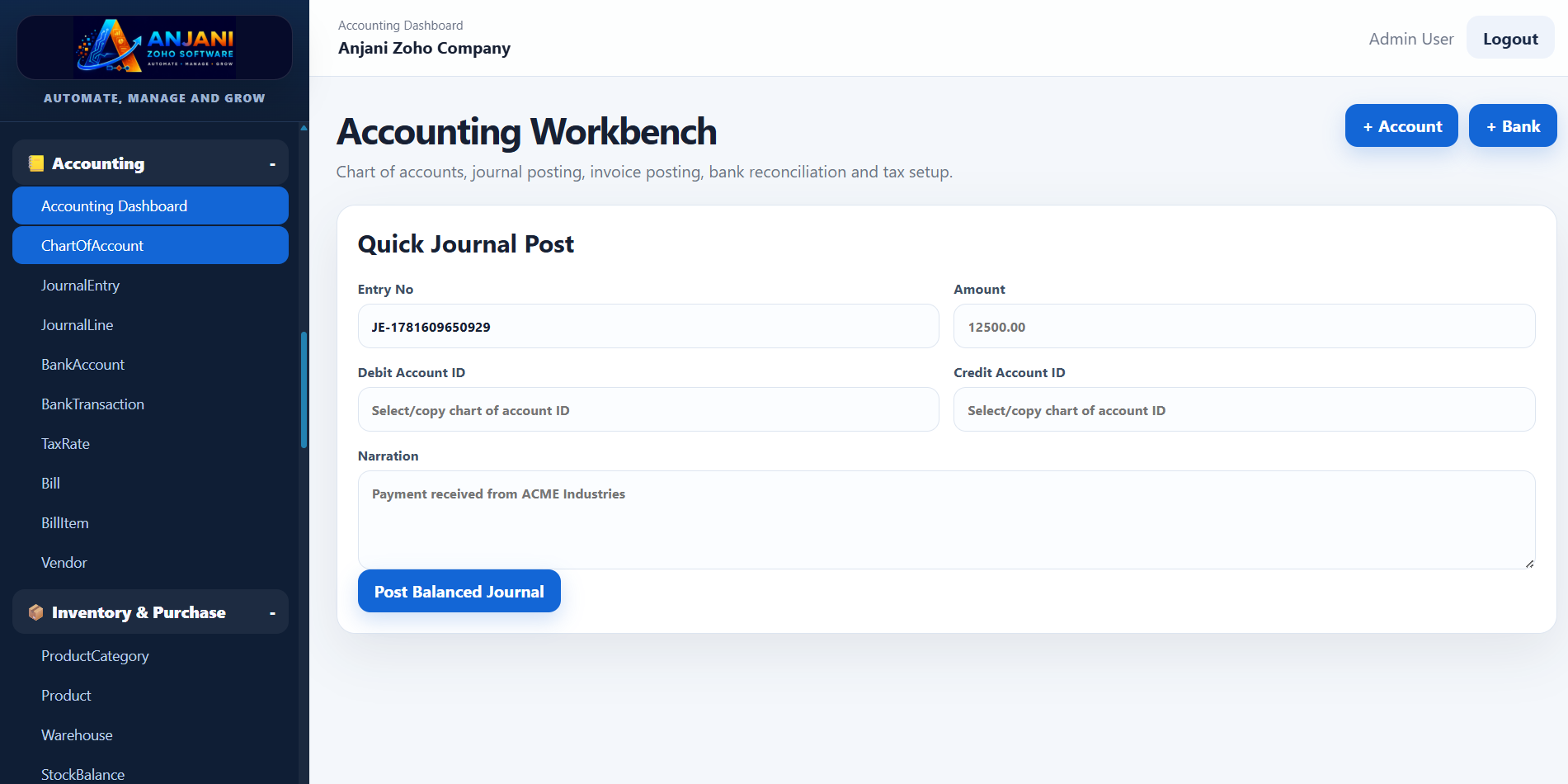
Task: Open the Warehouse page
Action: point(150,734)
